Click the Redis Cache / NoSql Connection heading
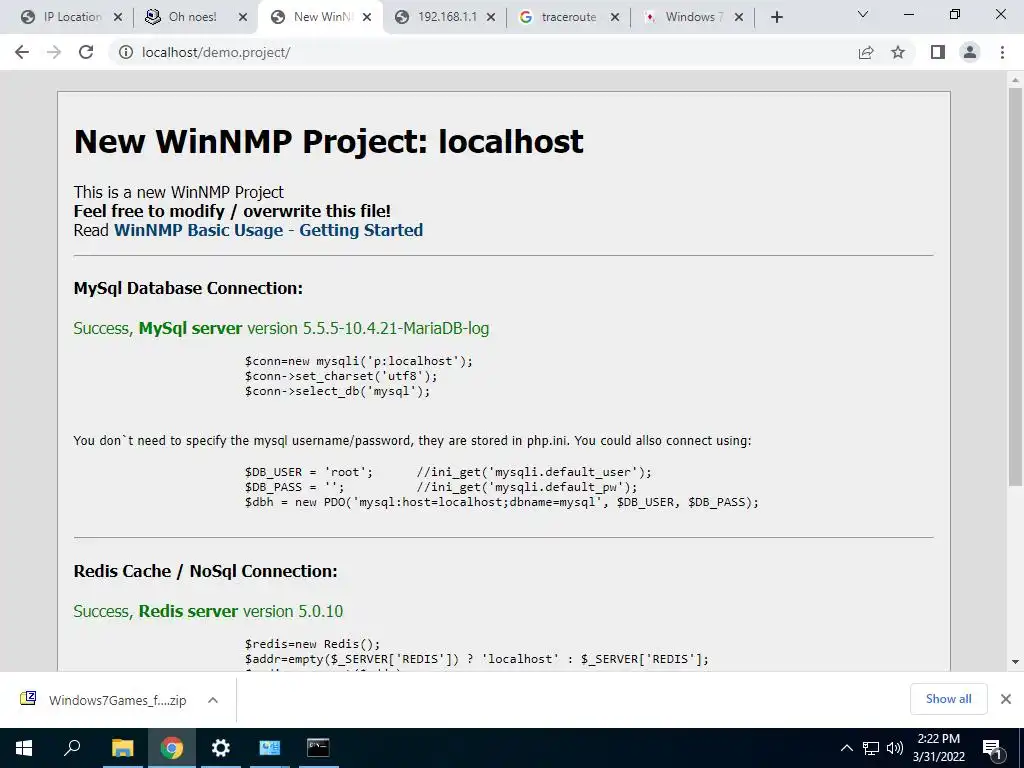Viewport: 1024px width, 768px height. [x=206, y=571]
